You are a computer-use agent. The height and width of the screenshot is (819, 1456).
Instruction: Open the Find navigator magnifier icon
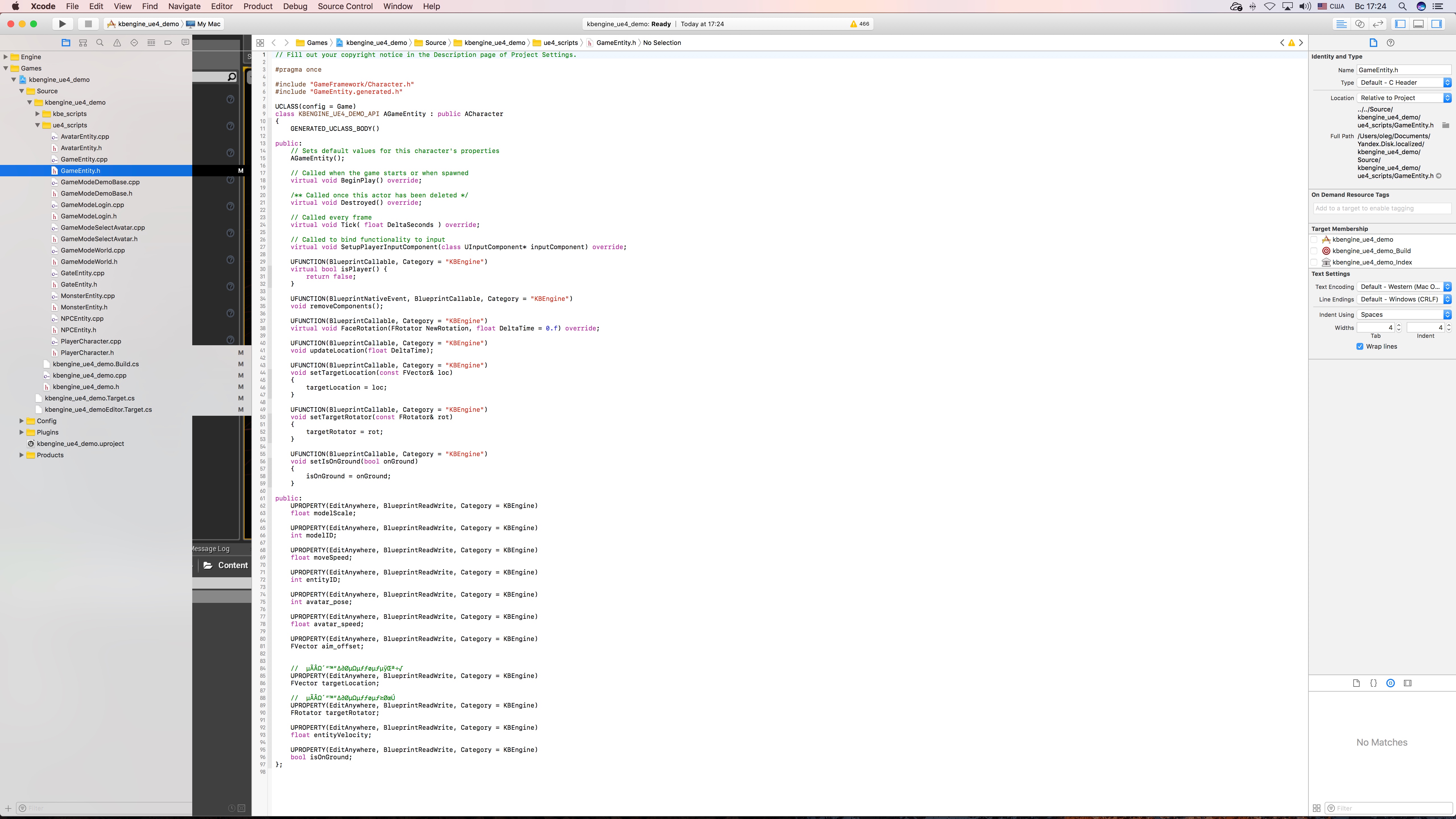pyautogui.click(x=100, y=43)
